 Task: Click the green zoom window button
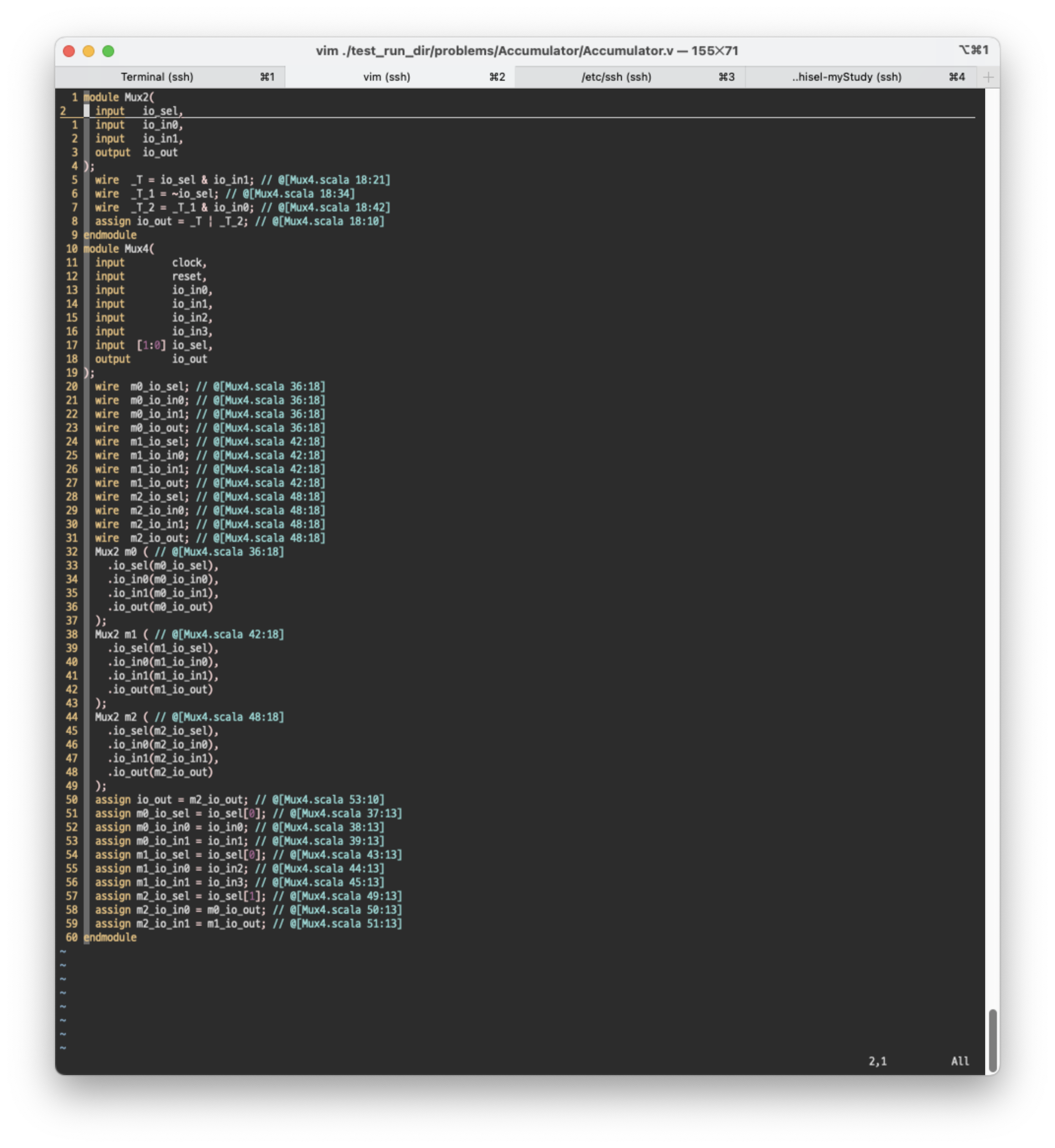pos(108,51)
